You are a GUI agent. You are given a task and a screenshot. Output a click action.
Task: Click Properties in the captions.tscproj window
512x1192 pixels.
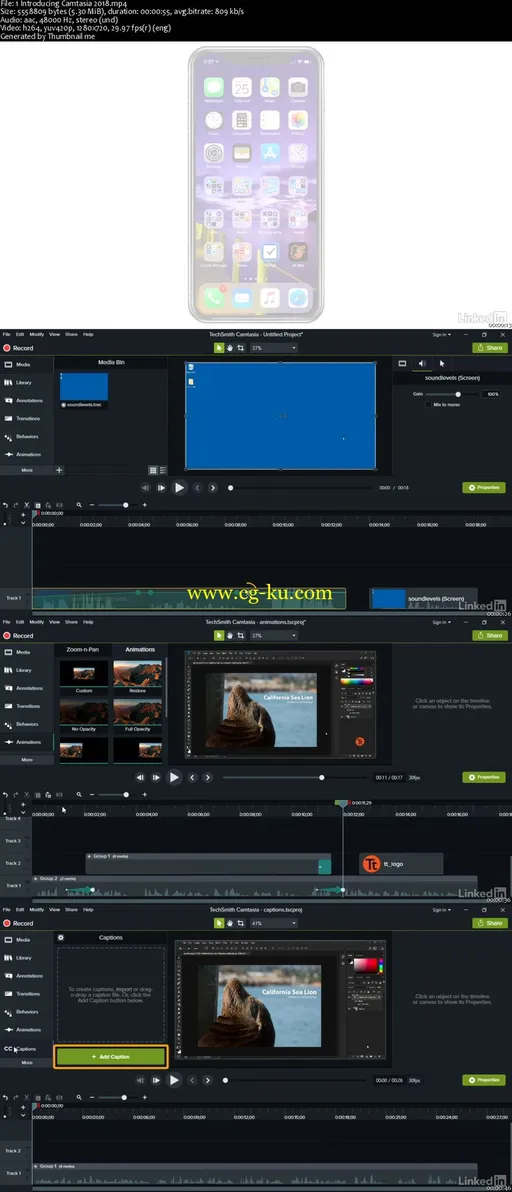point(484,1079)
